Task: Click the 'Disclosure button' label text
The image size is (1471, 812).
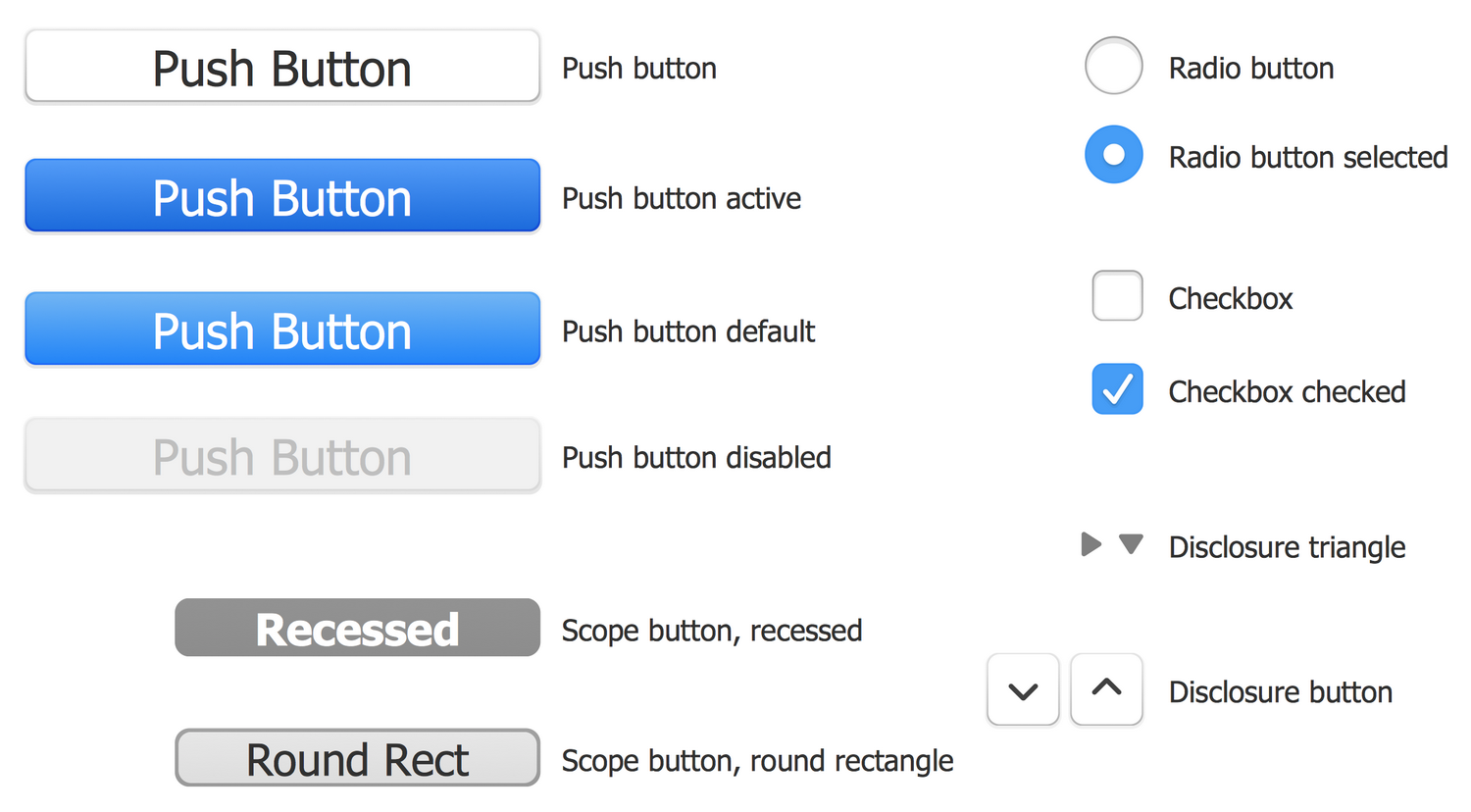Action: tap(1280, 692)
